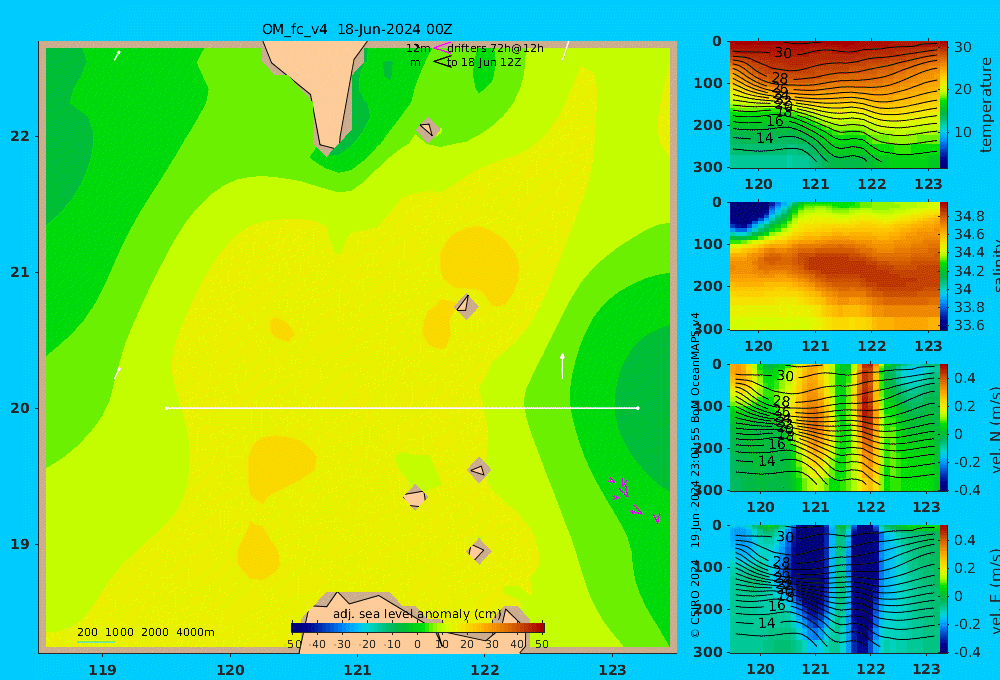Click the magenta drifter cluster on the map
Screen dimensions: 1000x680
pos(634,499)
